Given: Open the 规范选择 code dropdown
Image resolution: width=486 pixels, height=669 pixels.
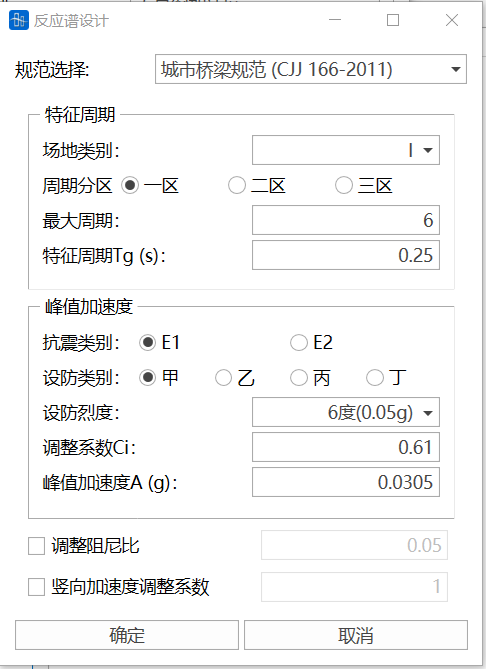Looking at the screenshot, I should (x=311, y=69).
